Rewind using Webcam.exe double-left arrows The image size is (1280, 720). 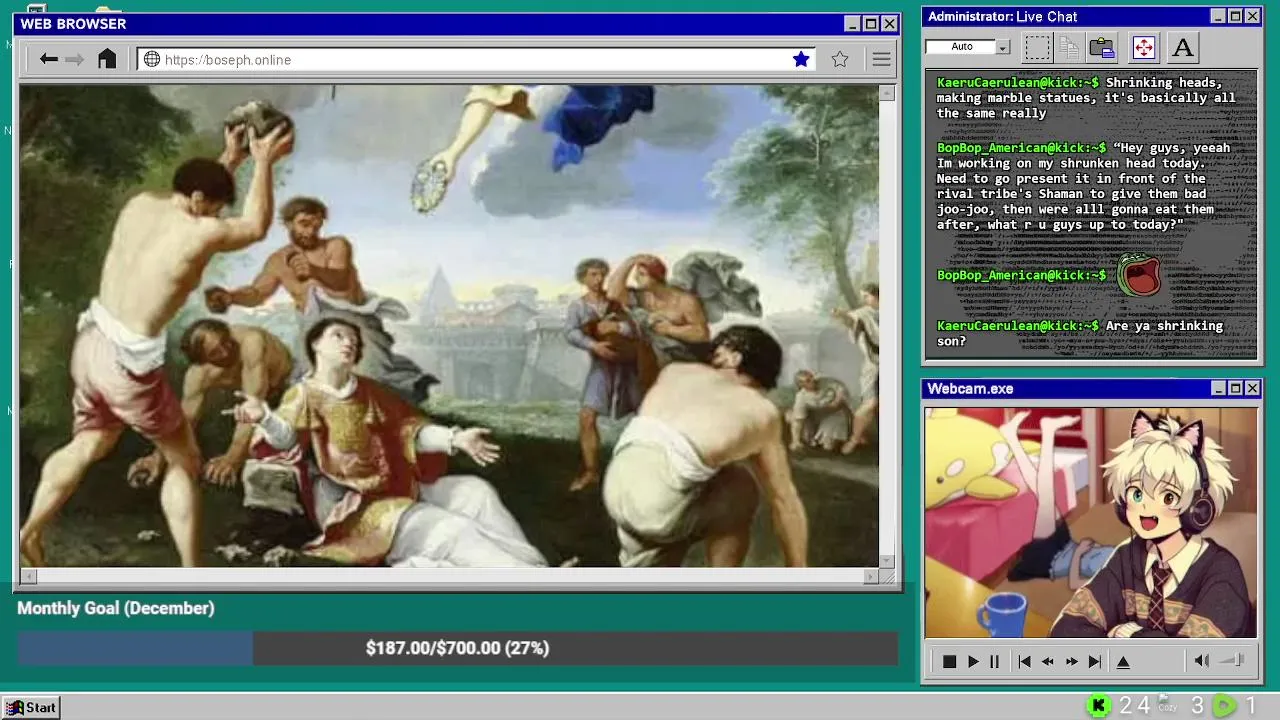click(1047, 661)
